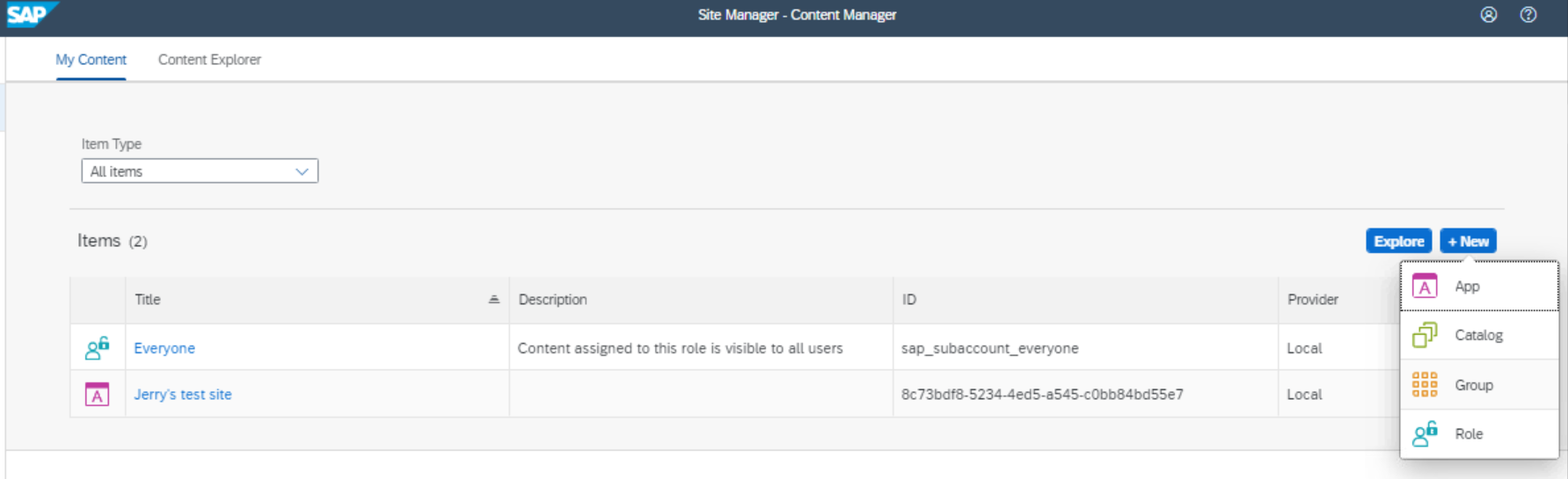Click the + New button
The image size is (1568, 479).
[1468, 241]
